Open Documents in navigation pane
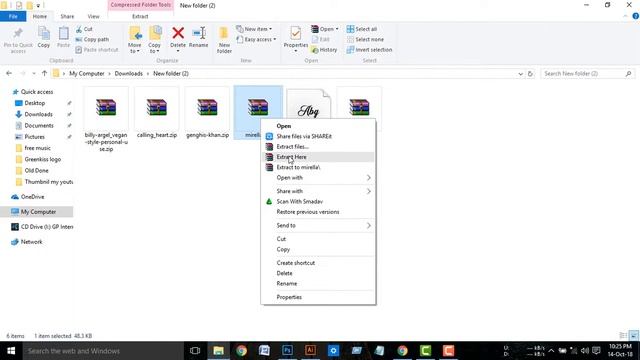The height and width of the screenshot is (360, 640). tap(39, 126)
